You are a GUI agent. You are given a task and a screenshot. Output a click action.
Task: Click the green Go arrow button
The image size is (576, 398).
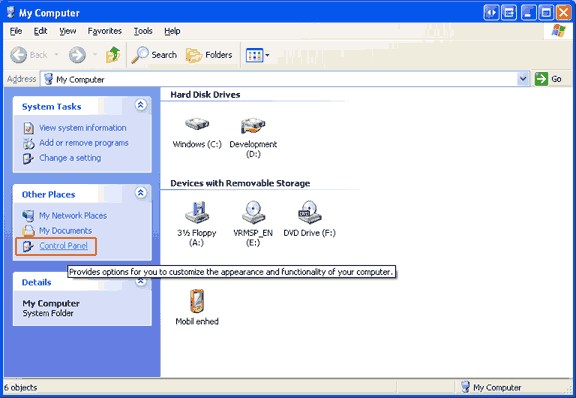541,79
